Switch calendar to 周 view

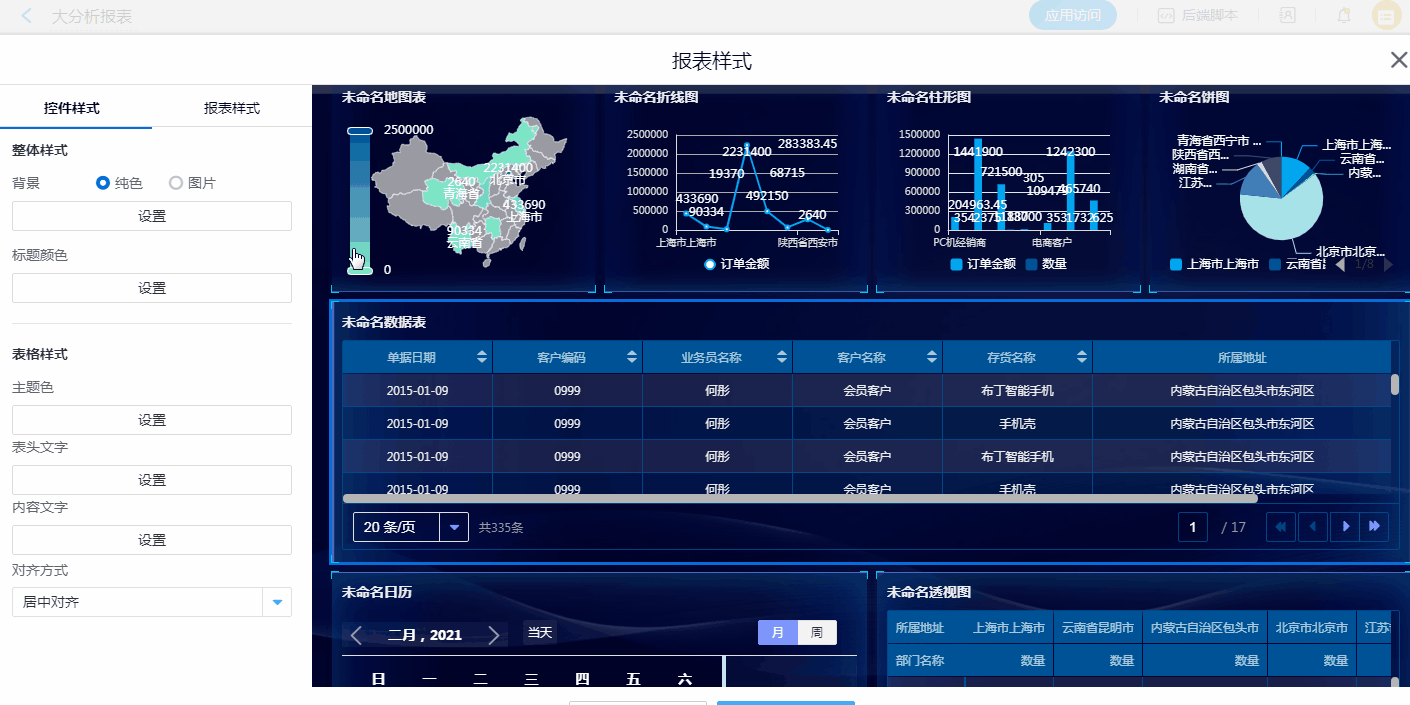pos(817,633)
